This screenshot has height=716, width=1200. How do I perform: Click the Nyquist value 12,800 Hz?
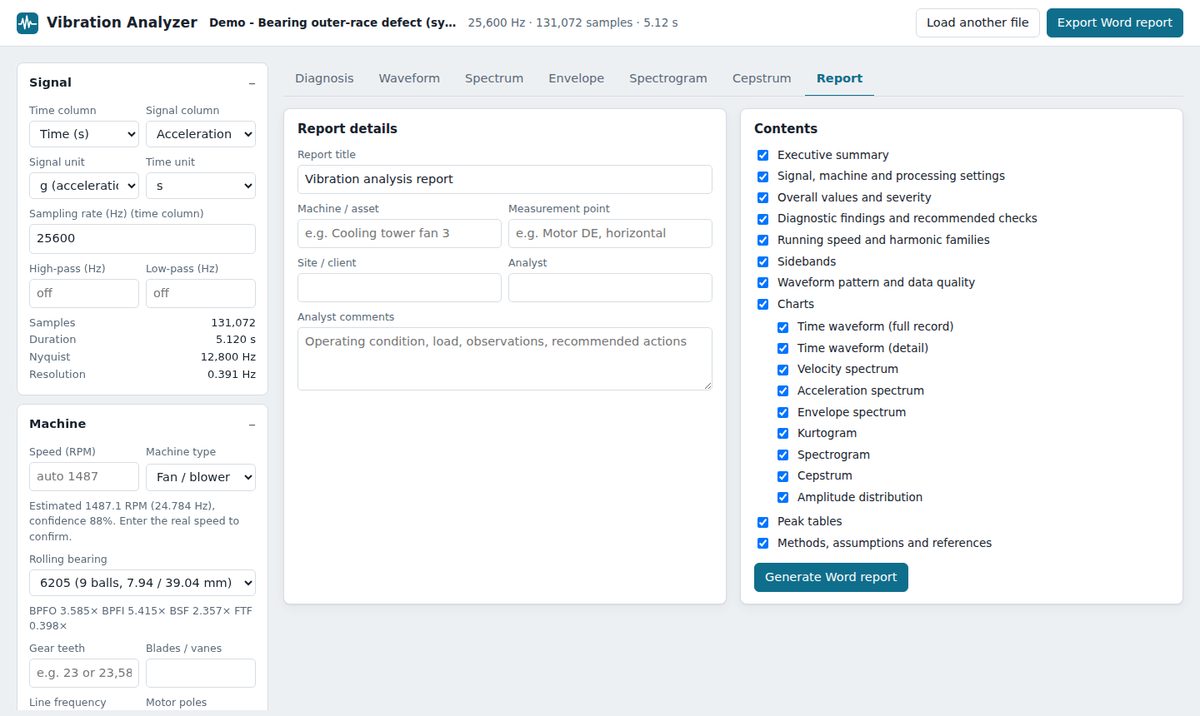[x=228, y=357]
